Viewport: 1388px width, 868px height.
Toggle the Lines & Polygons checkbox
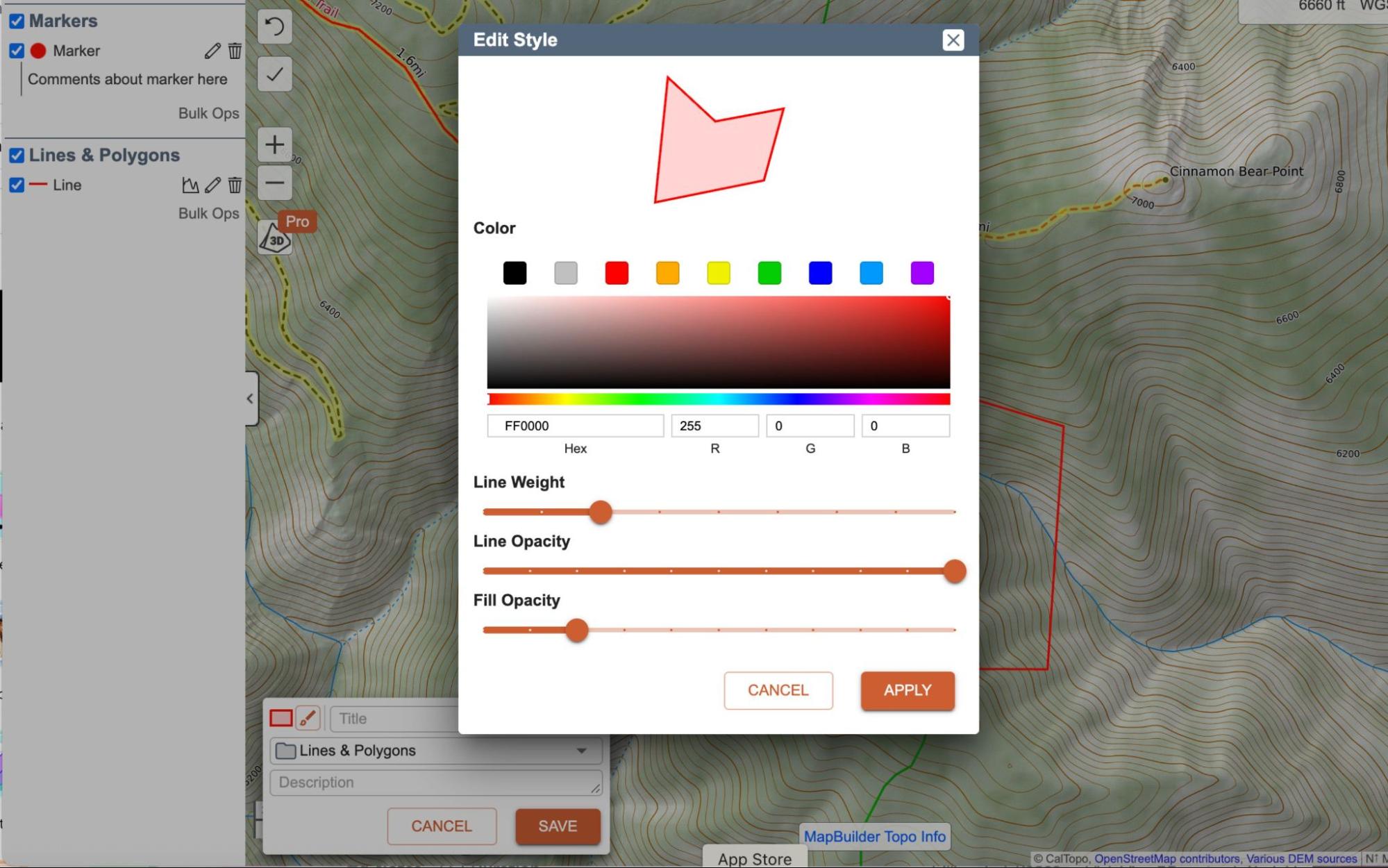click(x=17, y=155)
